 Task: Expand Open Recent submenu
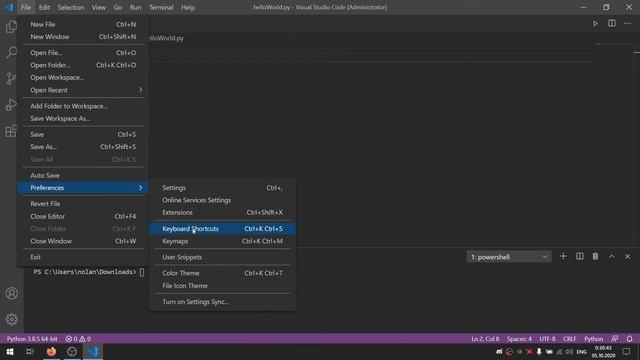[x=83, y=90]
